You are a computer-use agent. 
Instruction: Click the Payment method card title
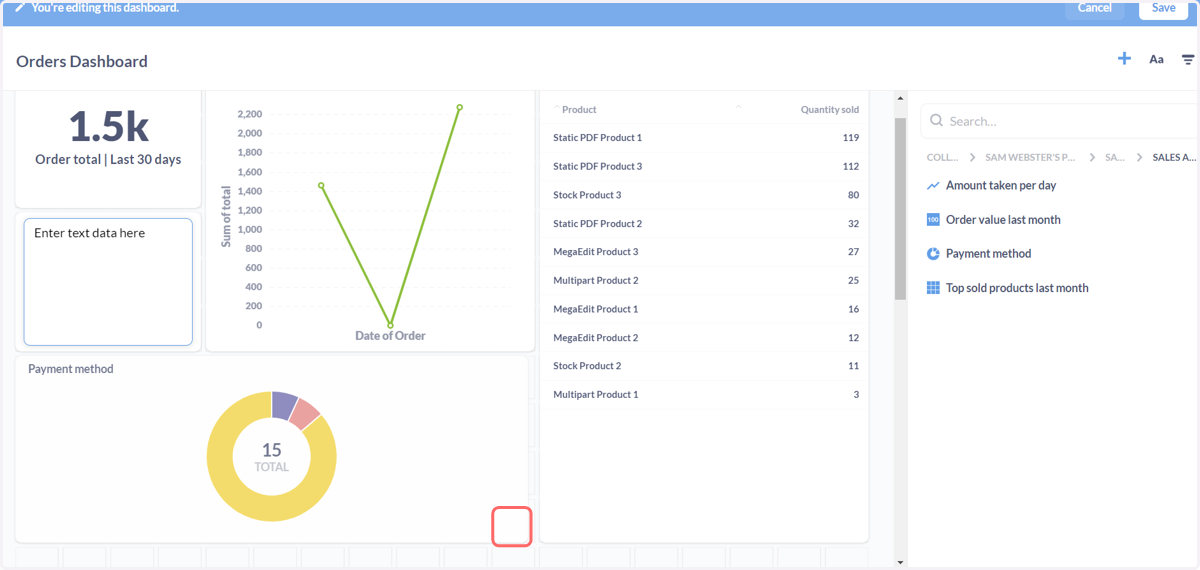[71, 369]
